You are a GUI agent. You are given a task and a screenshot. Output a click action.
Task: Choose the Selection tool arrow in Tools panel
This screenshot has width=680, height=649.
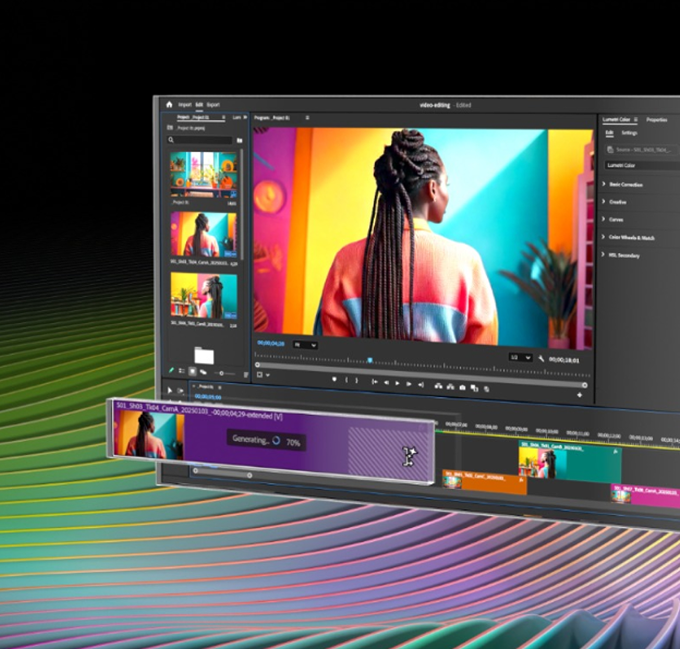[x=170, y=391]
